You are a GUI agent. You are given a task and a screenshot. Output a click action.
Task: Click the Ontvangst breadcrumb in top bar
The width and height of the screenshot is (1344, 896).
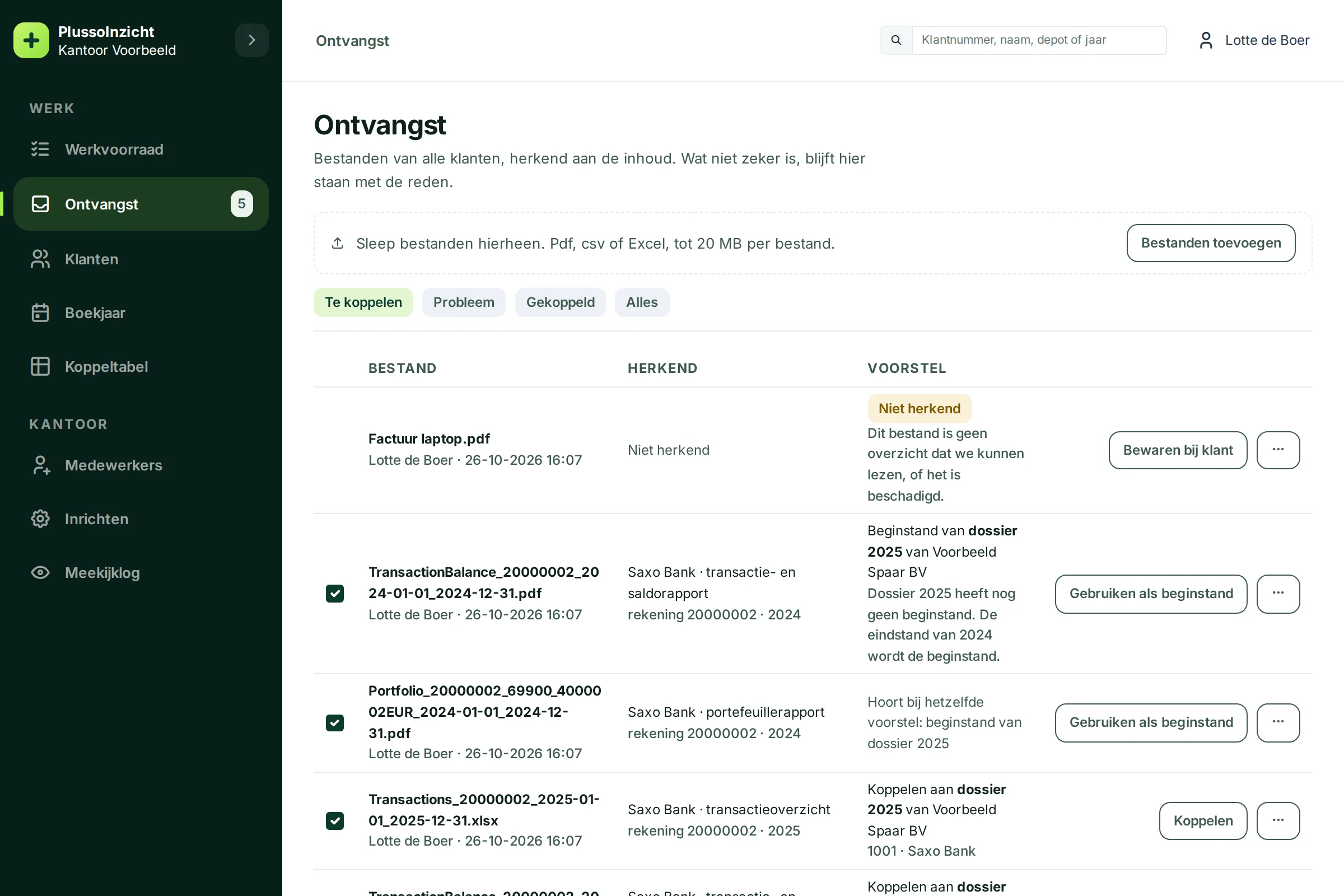click(x=353, y=40)
